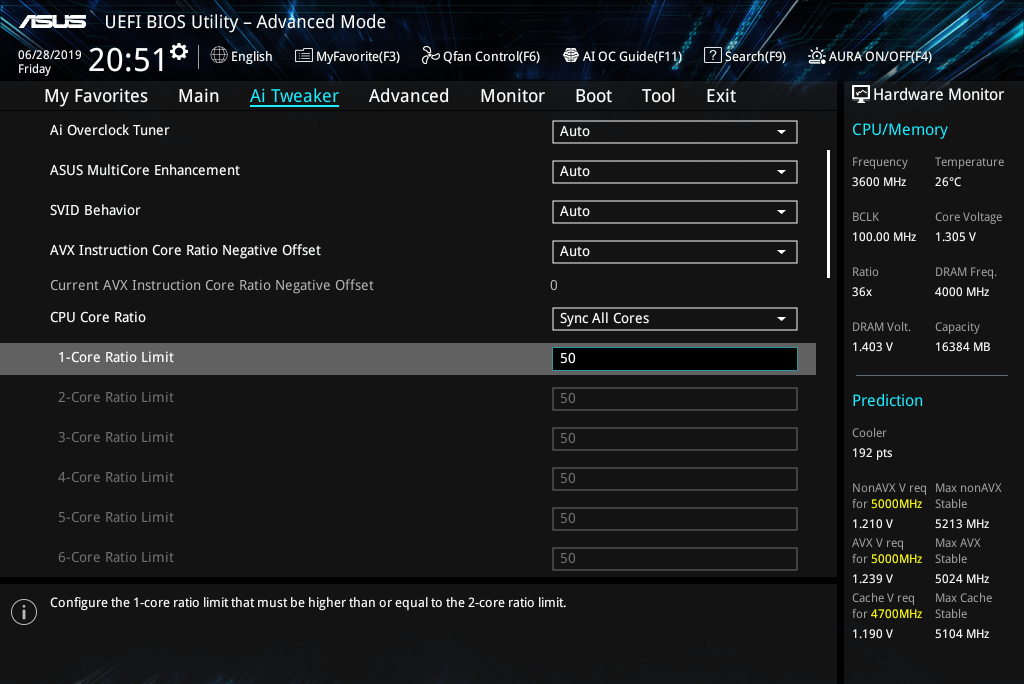Open the Monitor tab
This screenshot has height=684, width=1024.
click(x=512, y=96)
